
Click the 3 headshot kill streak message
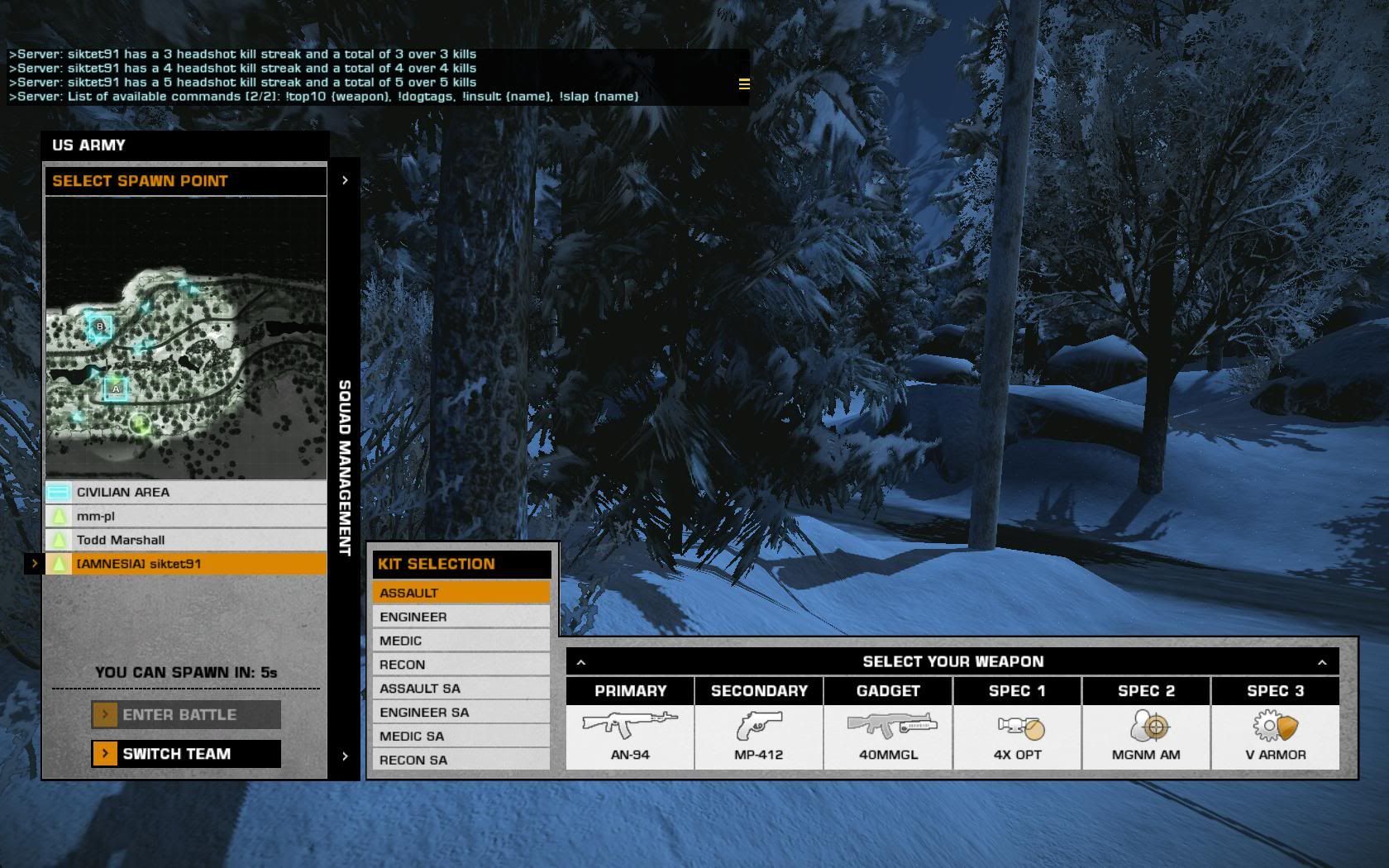coord(242,55)
